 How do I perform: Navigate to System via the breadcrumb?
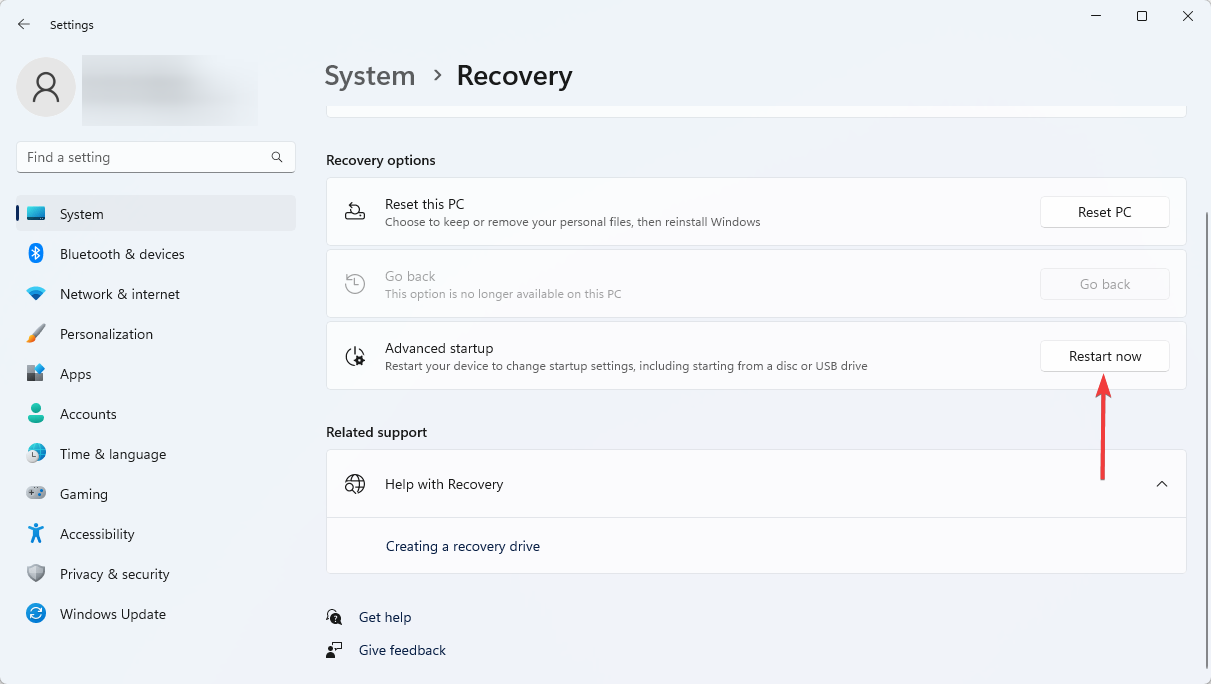[x=370, y=76]
